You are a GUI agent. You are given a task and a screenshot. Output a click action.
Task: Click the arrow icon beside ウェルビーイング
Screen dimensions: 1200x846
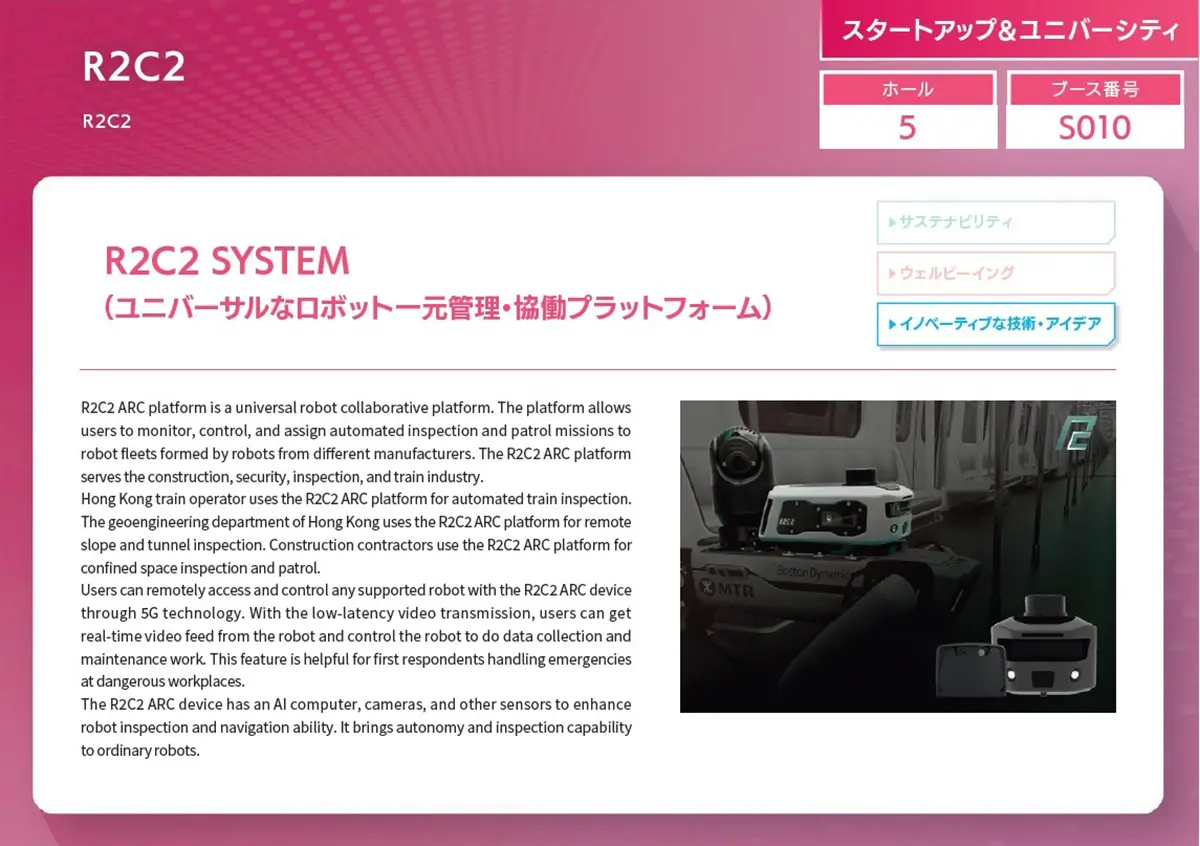(x=891, y=273)
